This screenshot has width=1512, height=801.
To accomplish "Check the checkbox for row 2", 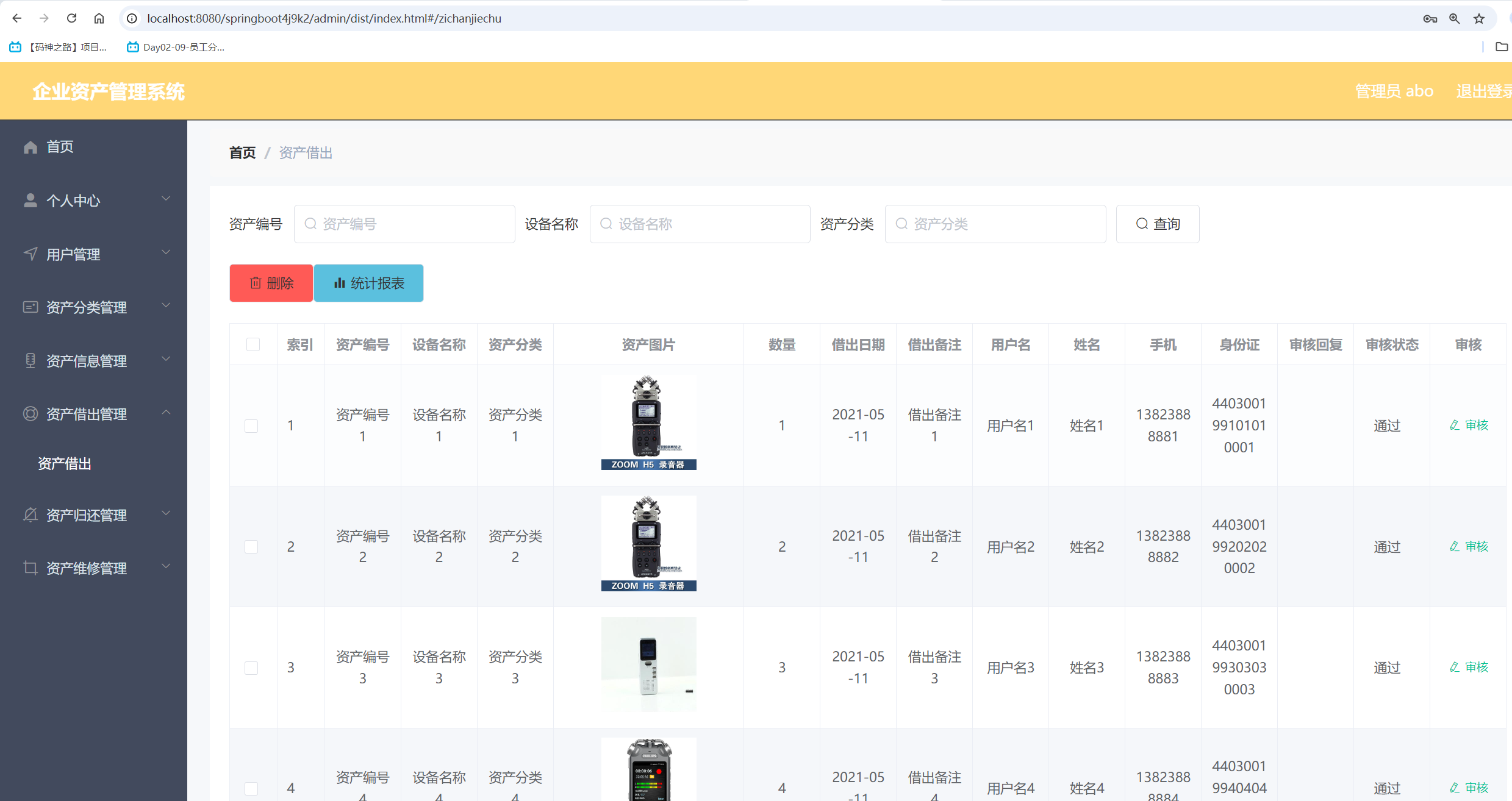I will [252, 546].
